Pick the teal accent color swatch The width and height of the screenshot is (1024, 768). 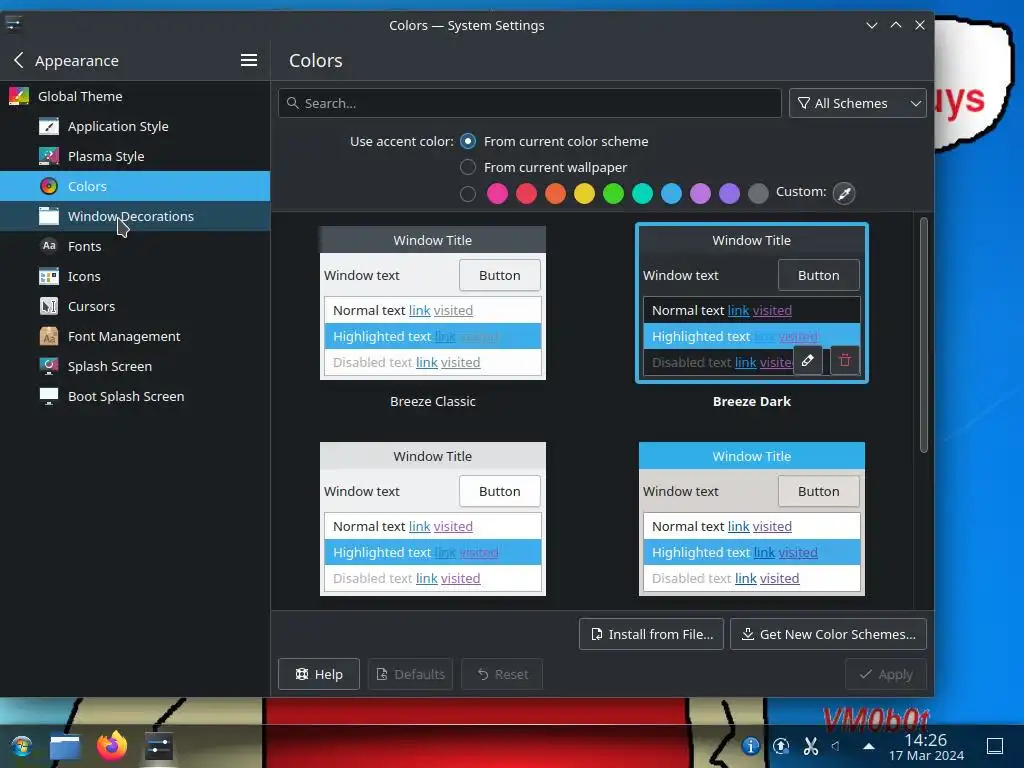[643, 194]
